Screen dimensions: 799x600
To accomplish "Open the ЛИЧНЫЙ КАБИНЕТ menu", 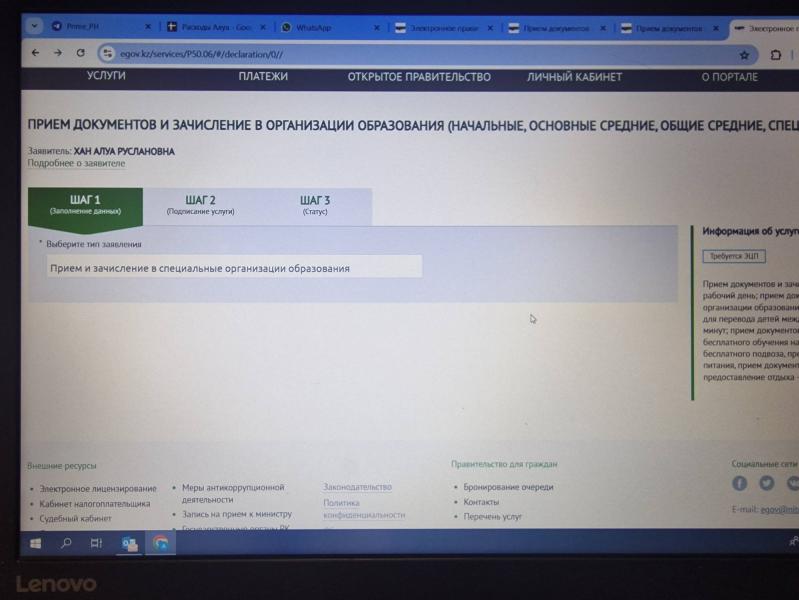I will (574, 77).
